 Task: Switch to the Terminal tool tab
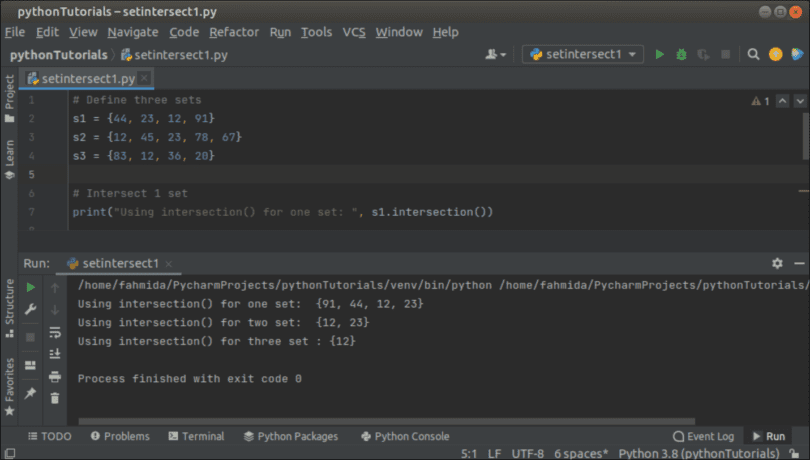click(x=196, y=436)
